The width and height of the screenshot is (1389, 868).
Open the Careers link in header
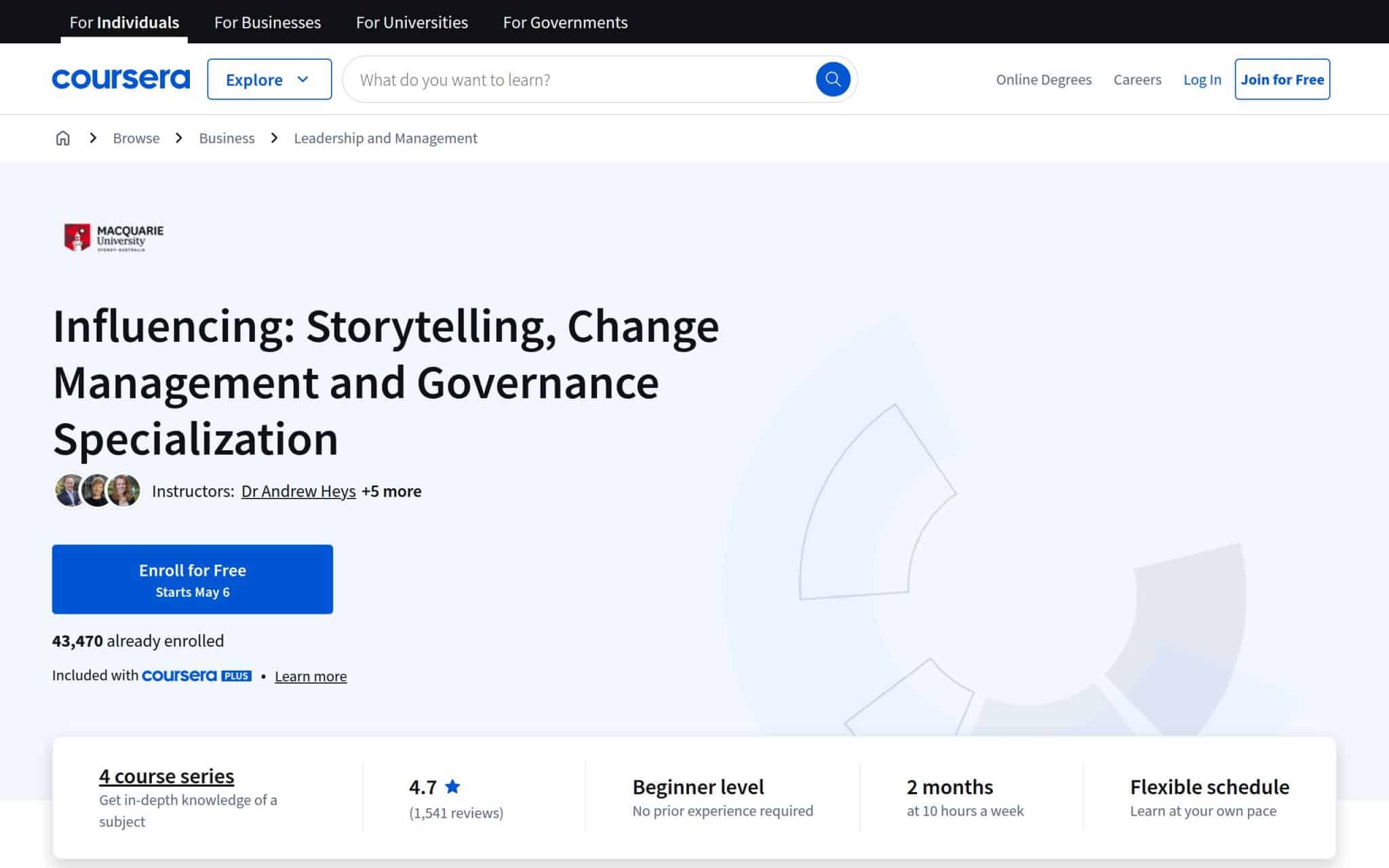1137,79
